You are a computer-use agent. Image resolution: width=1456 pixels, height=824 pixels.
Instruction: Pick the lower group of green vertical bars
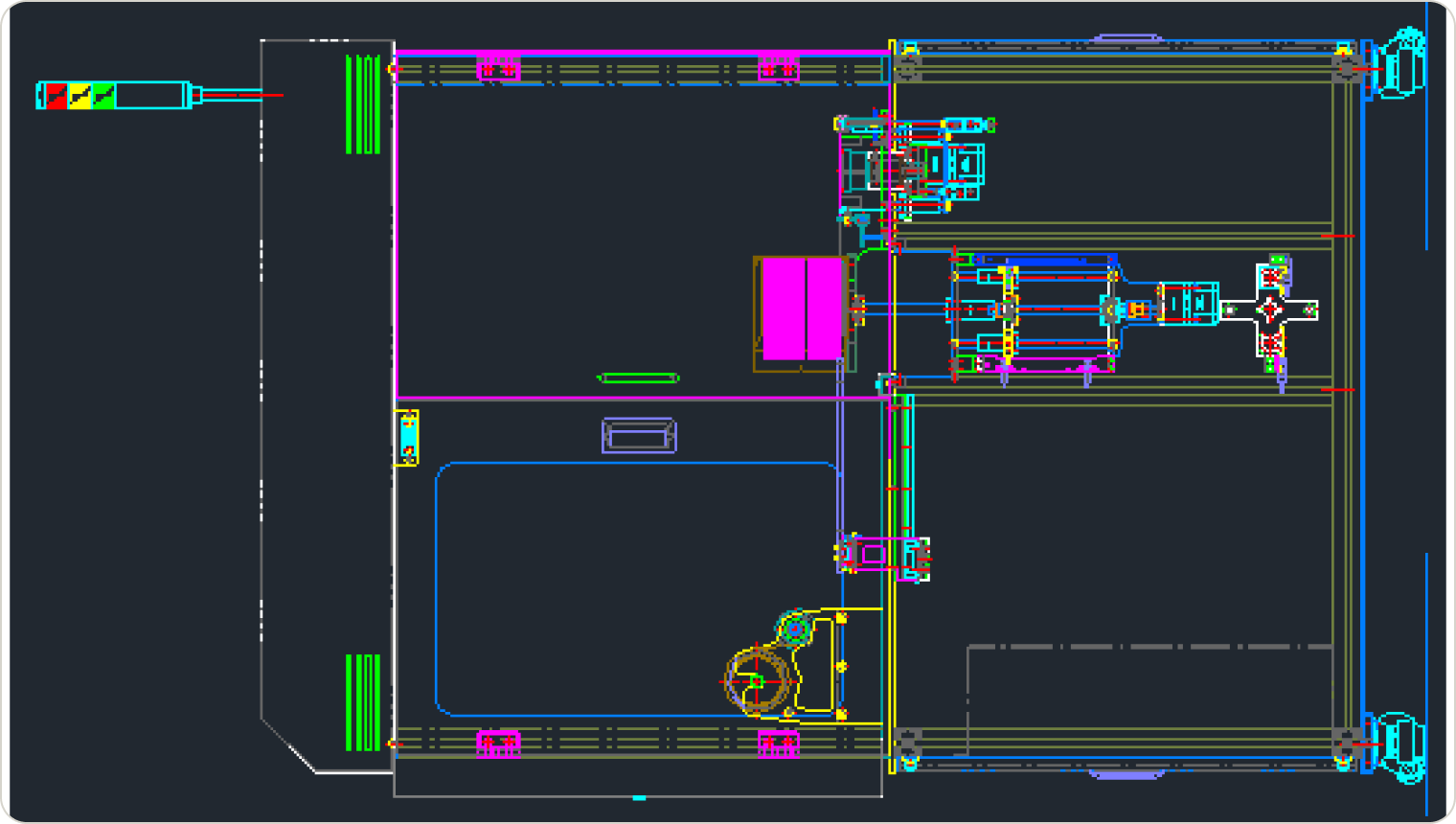pos(363,702)
